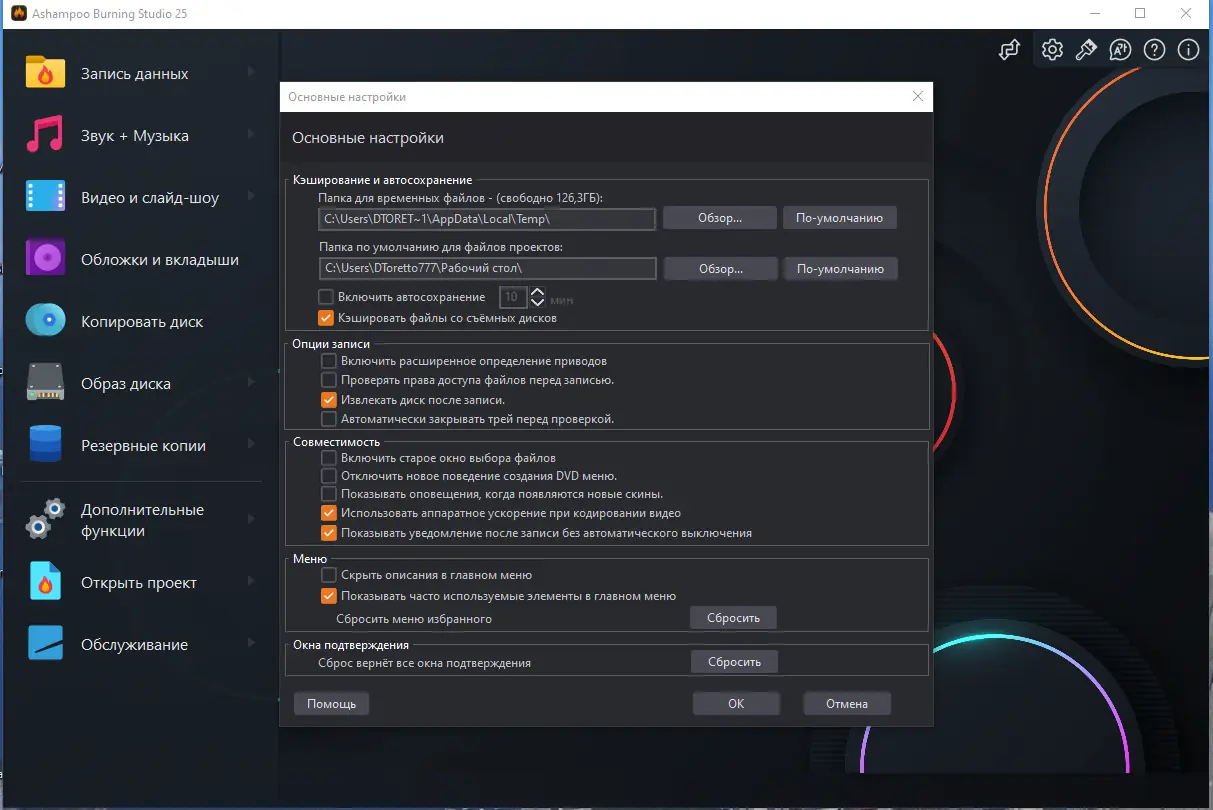Increase autosave minutes with the up arrow

coord(537,292)
